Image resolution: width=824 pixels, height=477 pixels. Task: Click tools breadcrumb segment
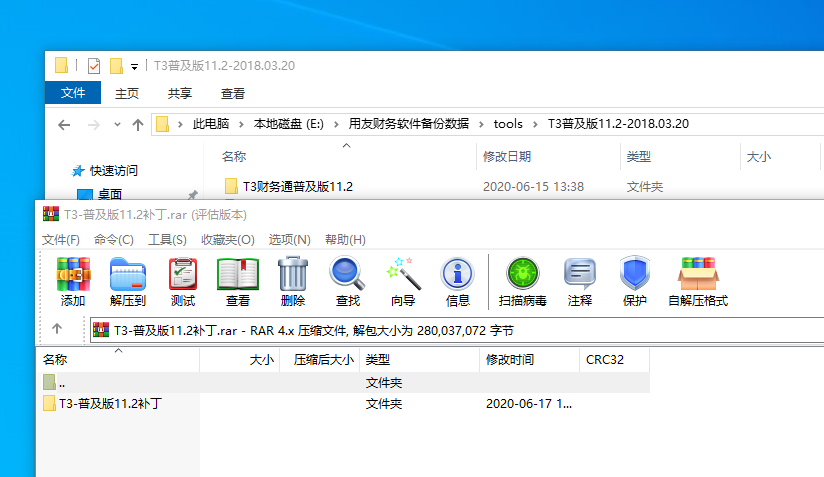[x=508, y=124]
